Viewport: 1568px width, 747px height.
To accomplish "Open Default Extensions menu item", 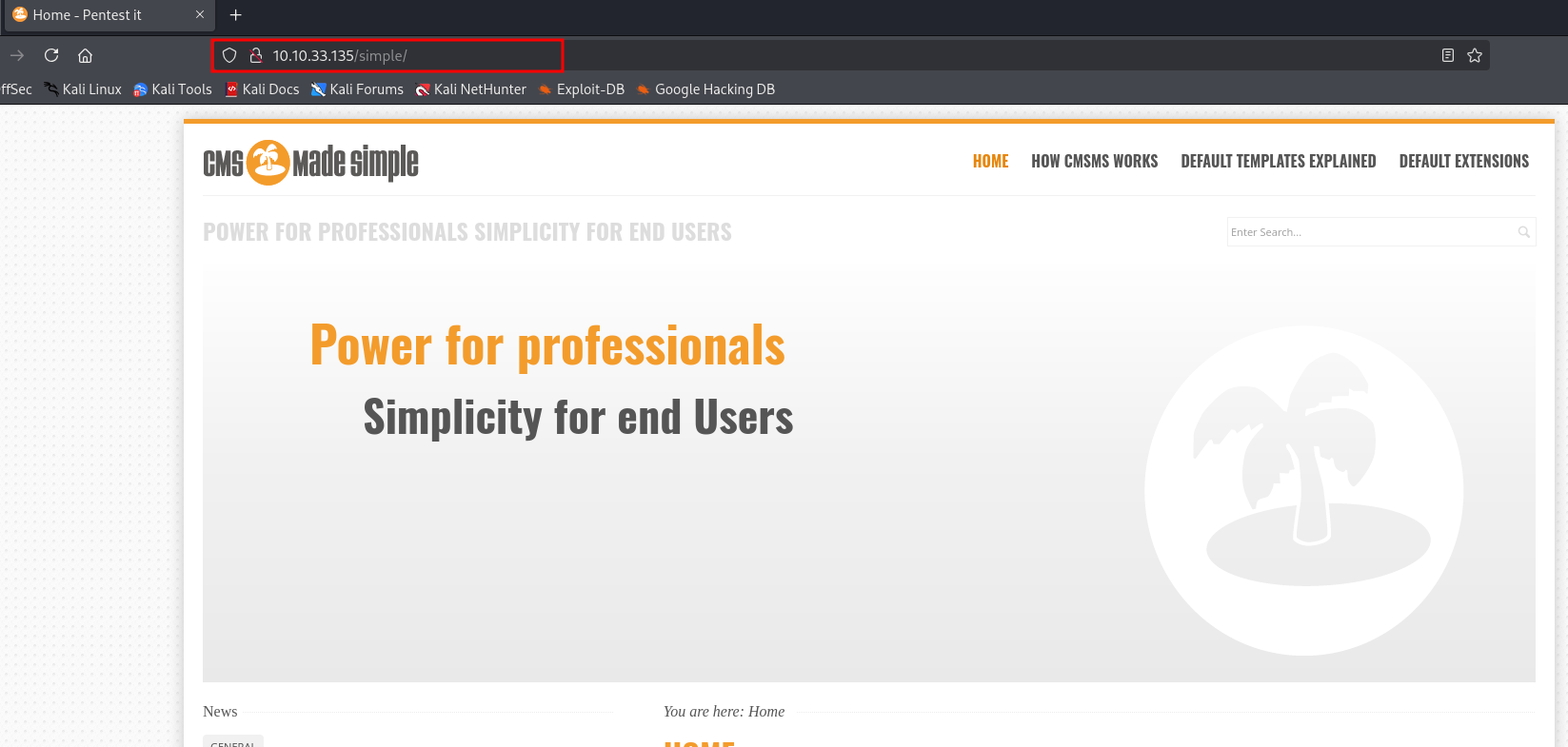I will pos(1463,161).
